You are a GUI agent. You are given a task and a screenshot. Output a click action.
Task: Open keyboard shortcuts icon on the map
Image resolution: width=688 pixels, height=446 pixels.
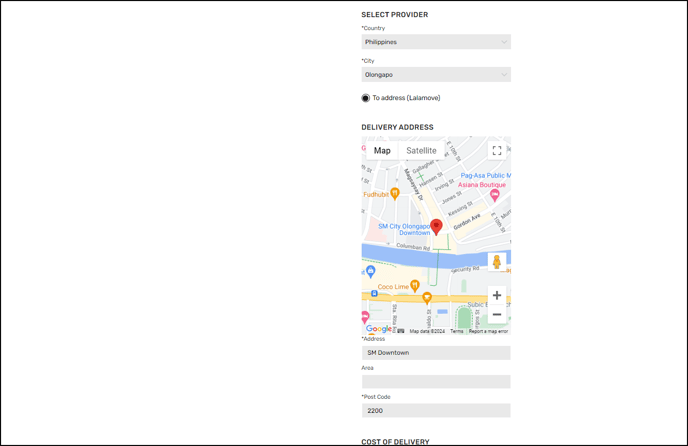(x=401, y=331)
